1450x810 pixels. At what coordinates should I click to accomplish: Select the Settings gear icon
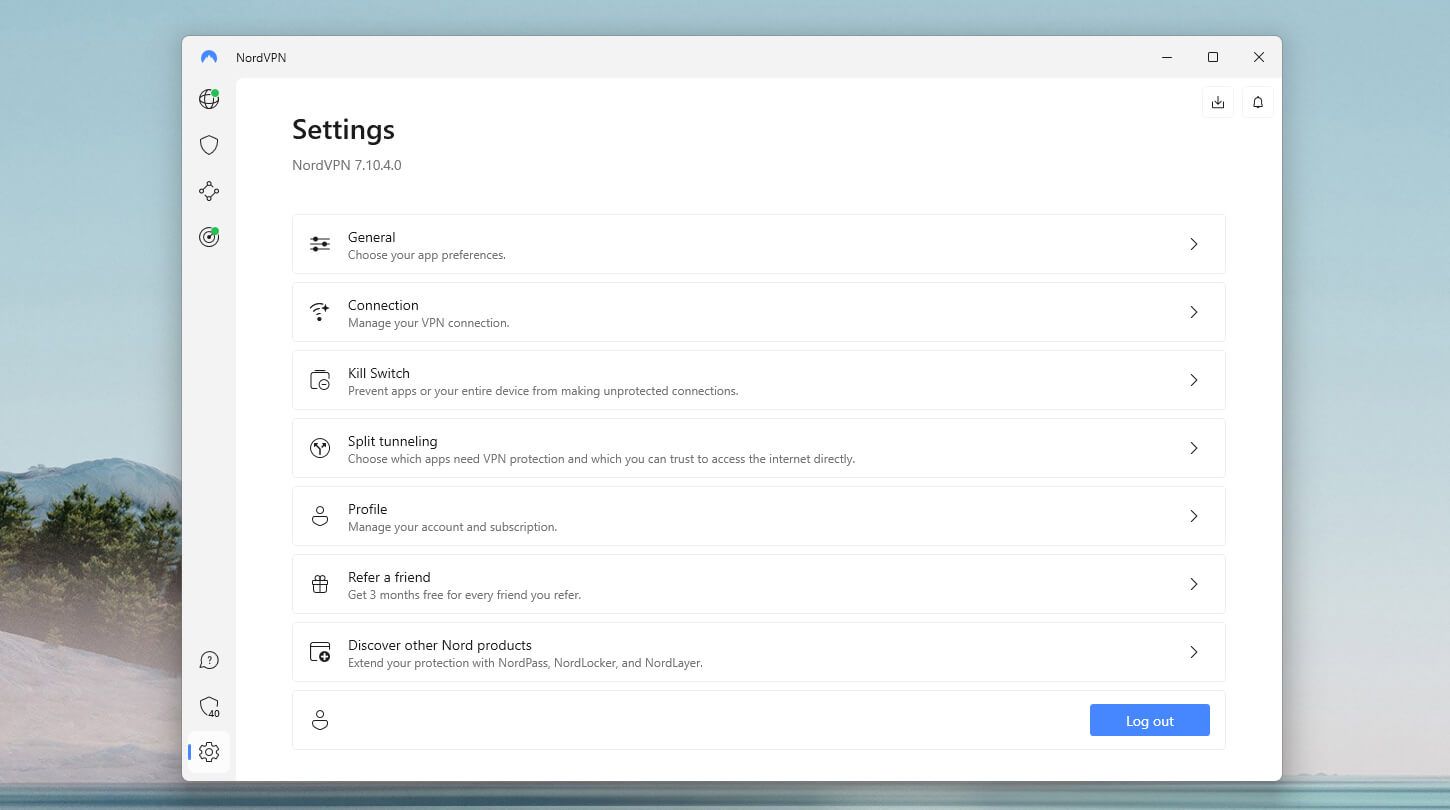point(209,752)
